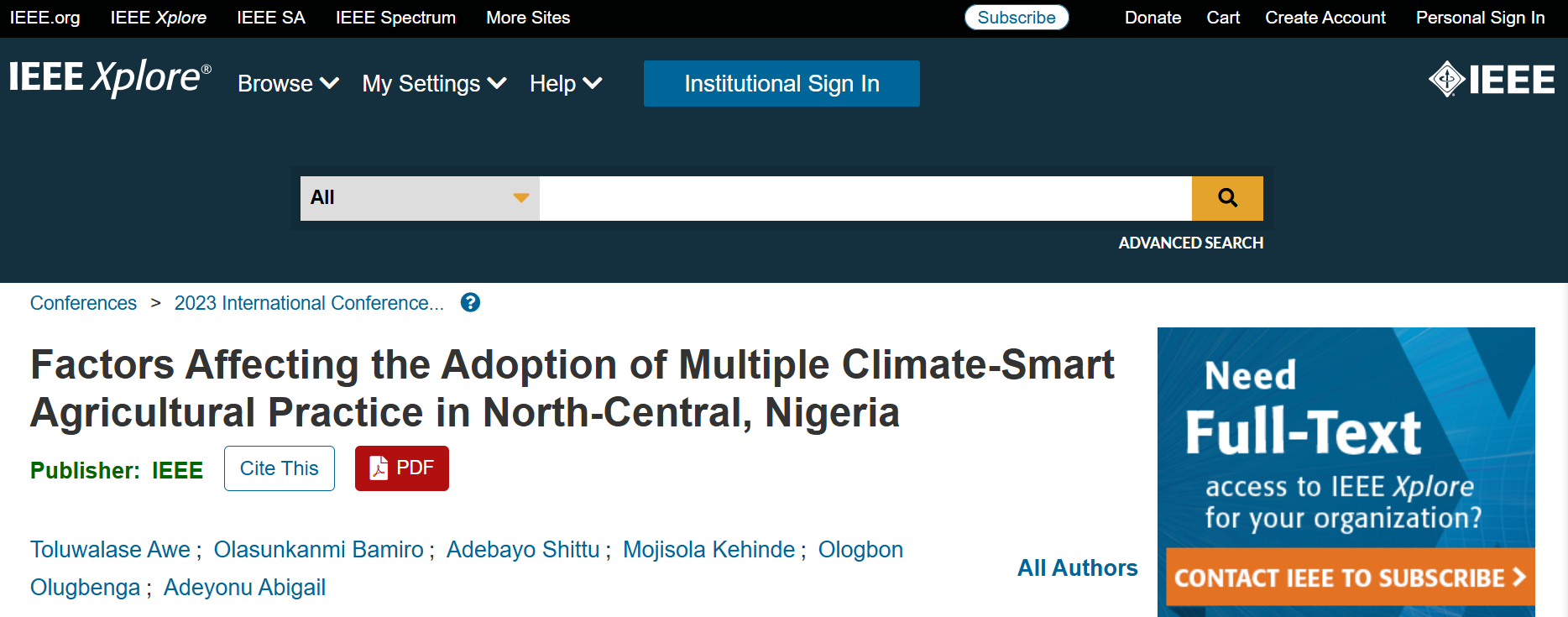The width and height of the screenshot is (1568, 617).
Task: Open the Advanced Search link
Action: pyautogui.click(x=1190, y=243)
